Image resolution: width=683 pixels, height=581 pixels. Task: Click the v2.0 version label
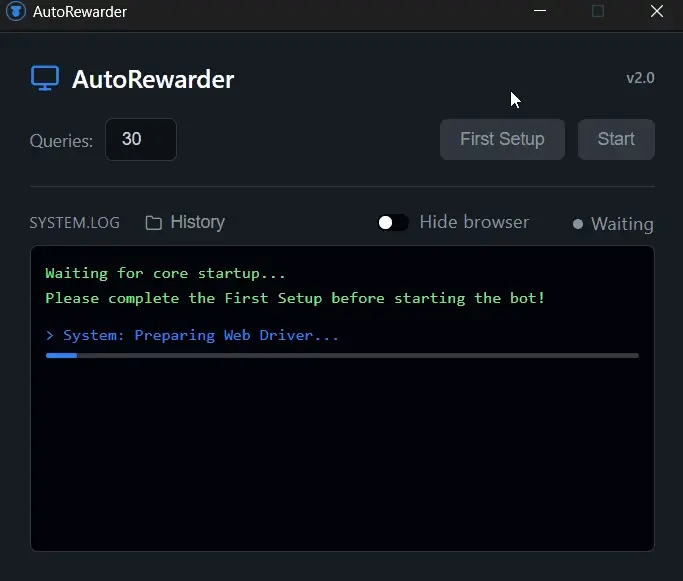640,78
